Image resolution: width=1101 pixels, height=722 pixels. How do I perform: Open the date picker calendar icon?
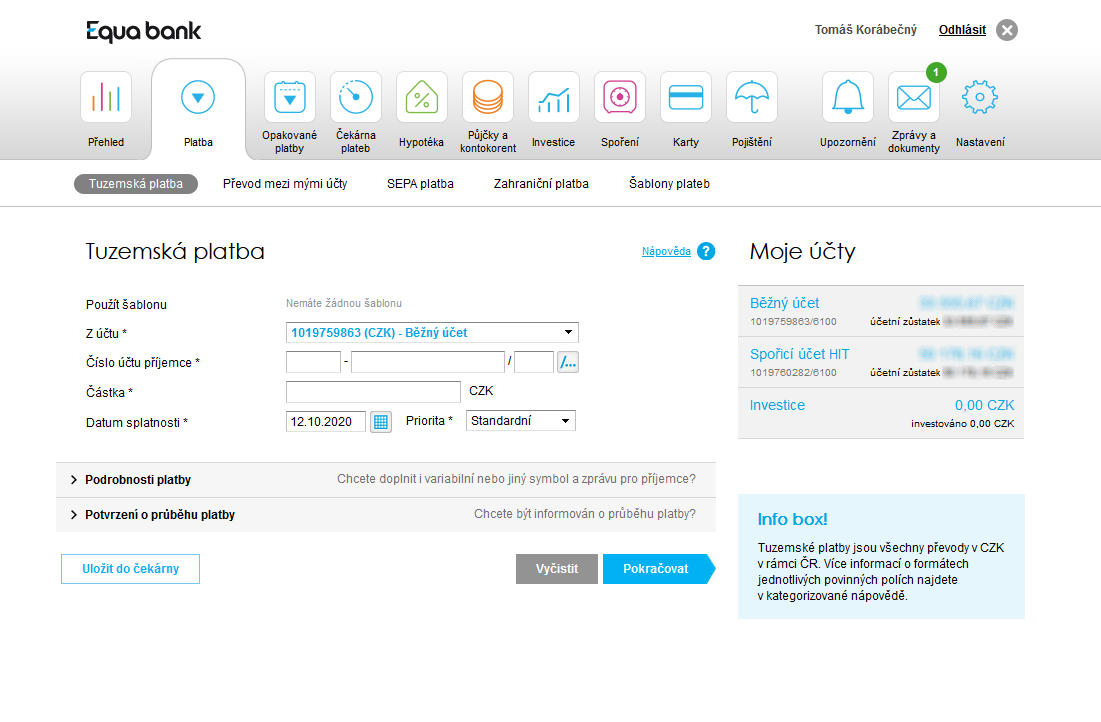pos(381,421)
